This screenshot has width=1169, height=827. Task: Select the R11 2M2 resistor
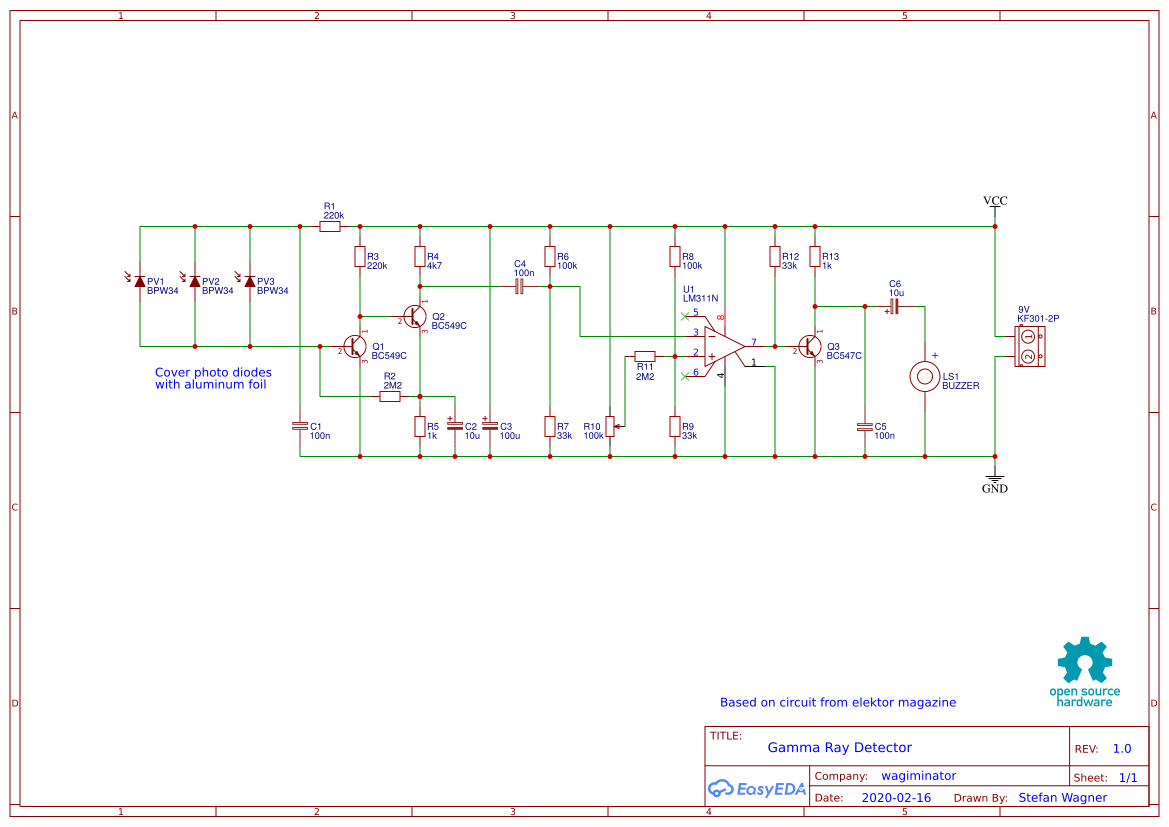(645, 356)
